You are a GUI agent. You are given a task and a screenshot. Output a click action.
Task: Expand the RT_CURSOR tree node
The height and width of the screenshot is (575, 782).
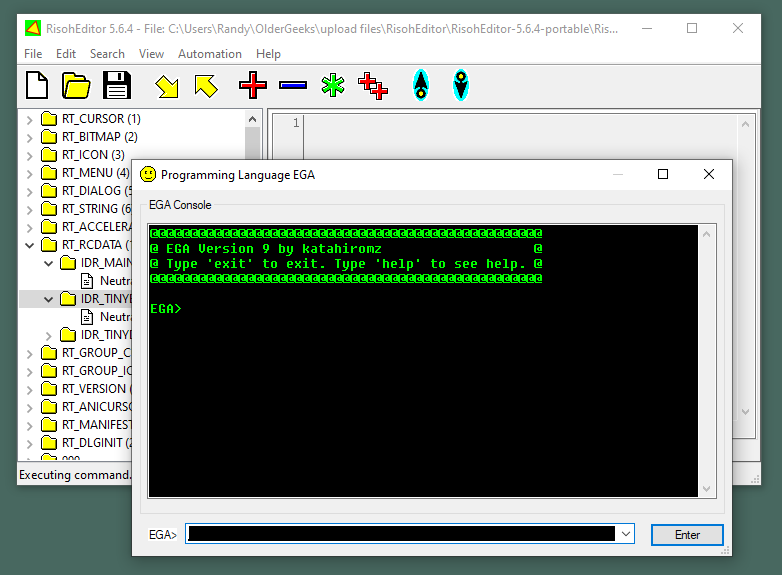pyautogui.click(x=30, y=120)
